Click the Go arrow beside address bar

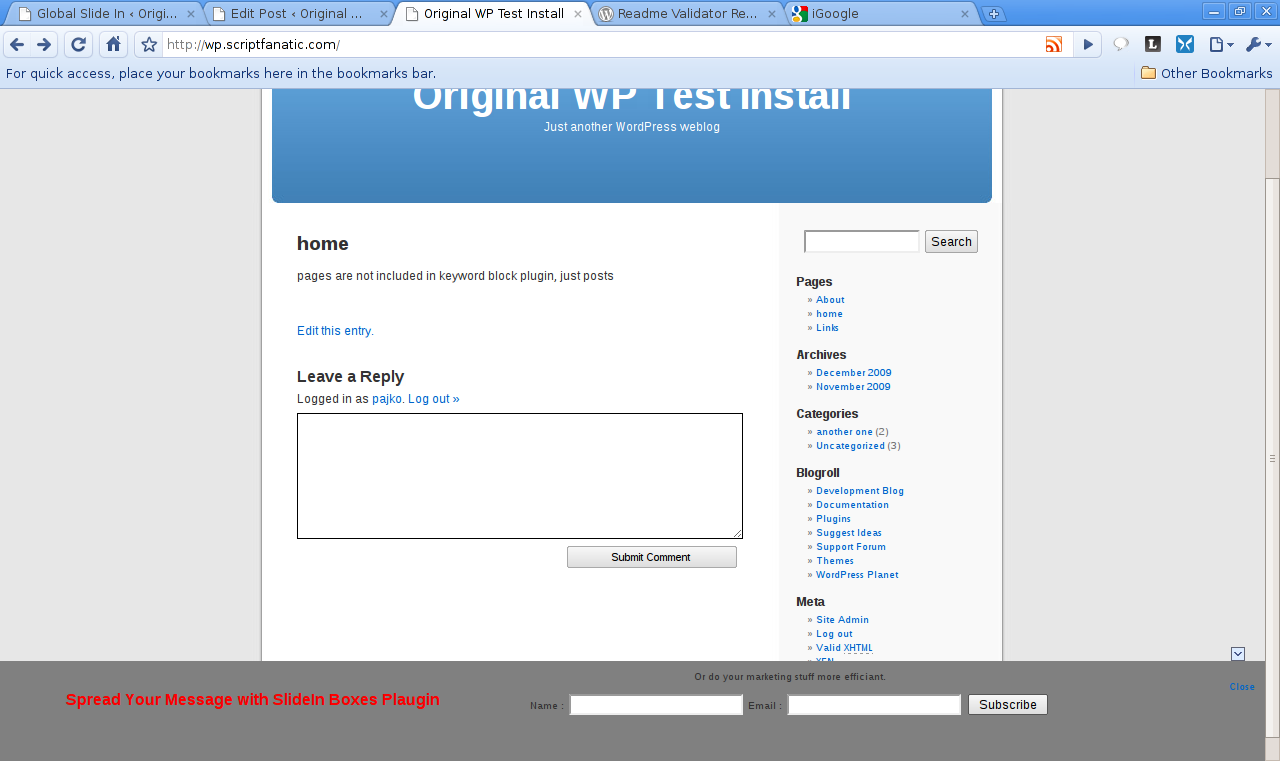pyautogui.click(x=1087, y=44)
